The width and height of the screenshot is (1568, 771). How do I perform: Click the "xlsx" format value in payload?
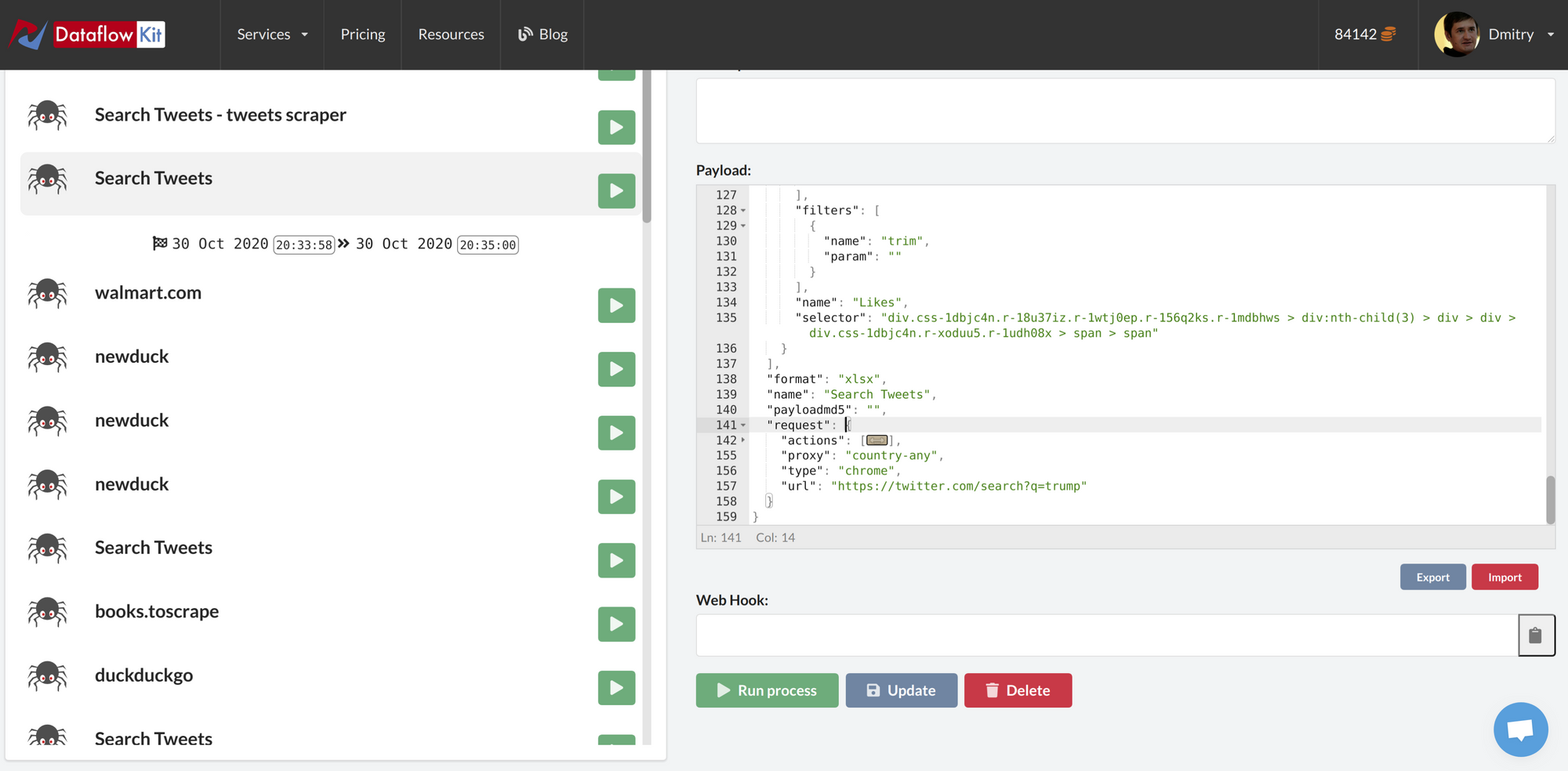[x=859, y=379]
